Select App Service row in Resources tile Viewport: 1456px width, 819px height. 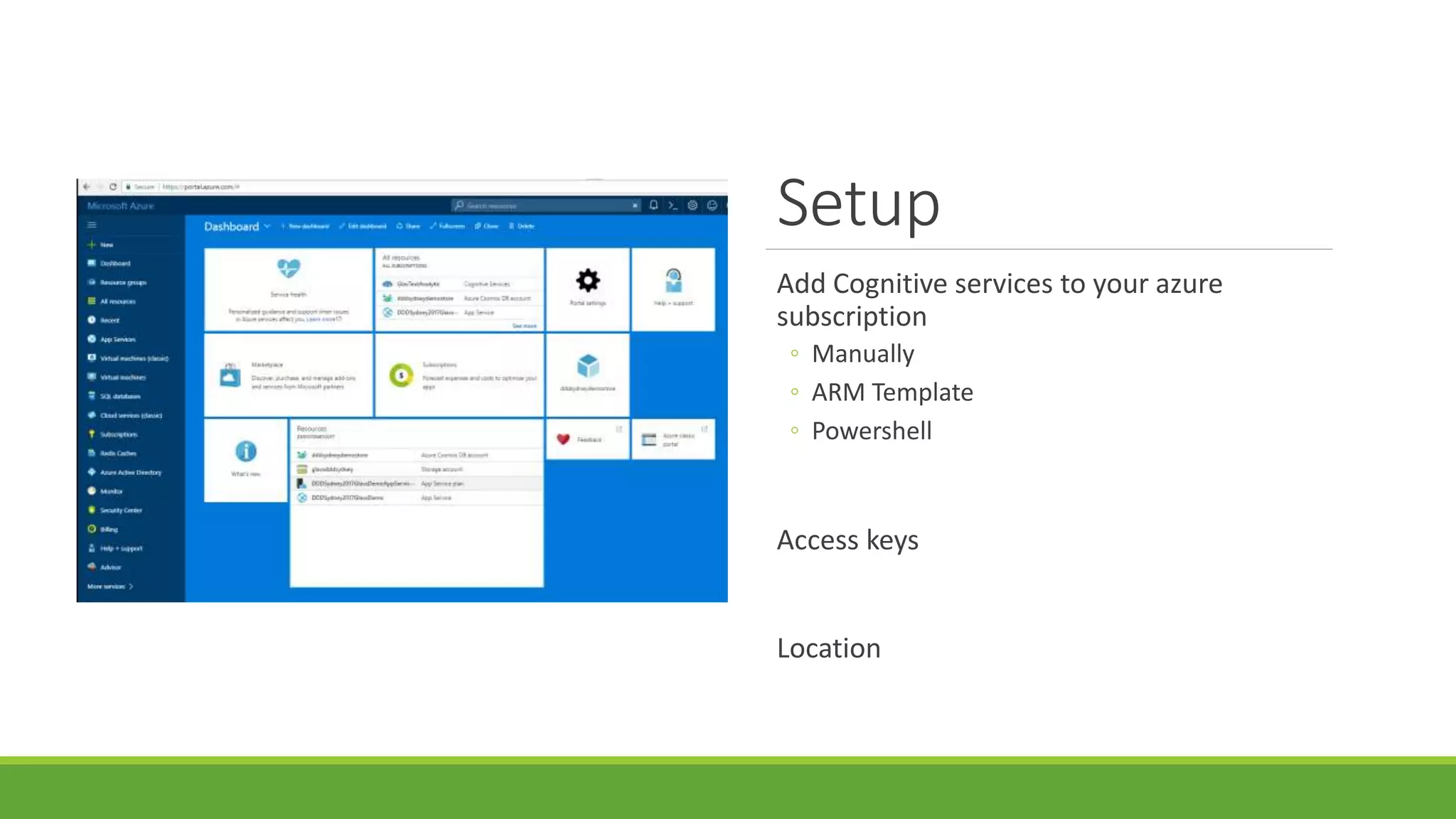coord(418,498)
